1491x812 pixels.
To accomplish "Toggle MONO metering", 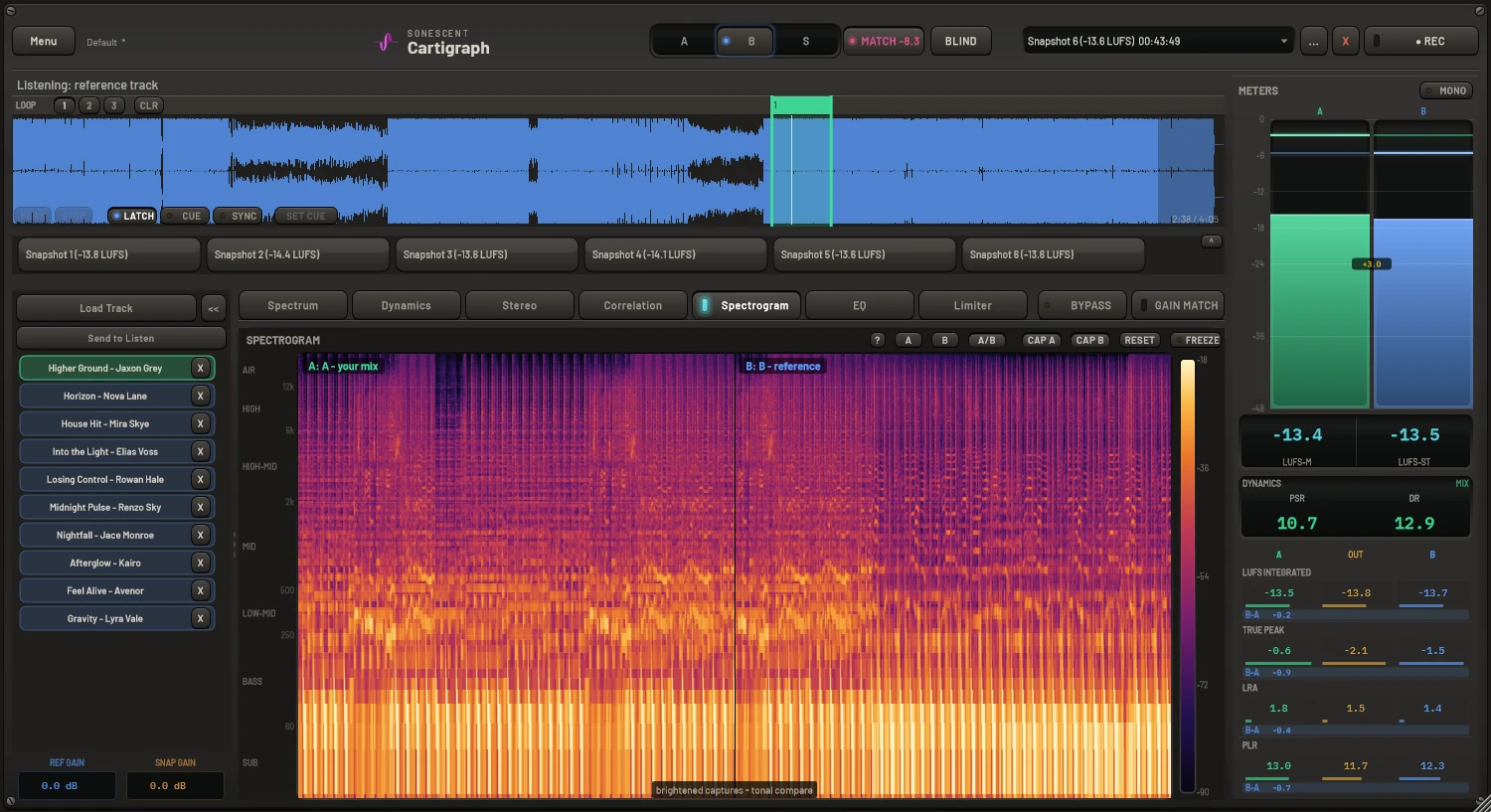I will click(1445, 90).
